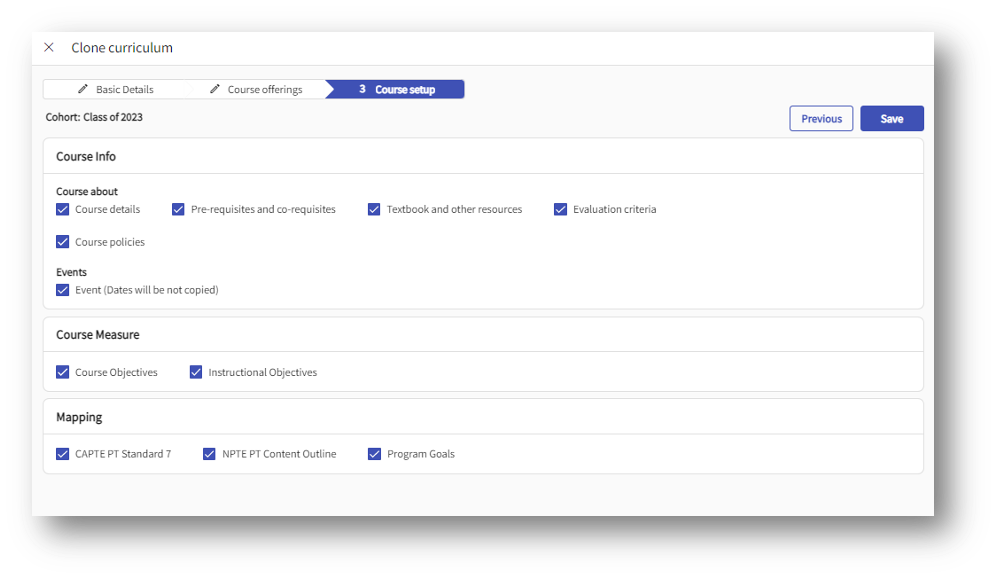Uncheck CAPTE PT Standard 7 mapping
This screenshot has width=996, height=578.
[x=63, y=454]
